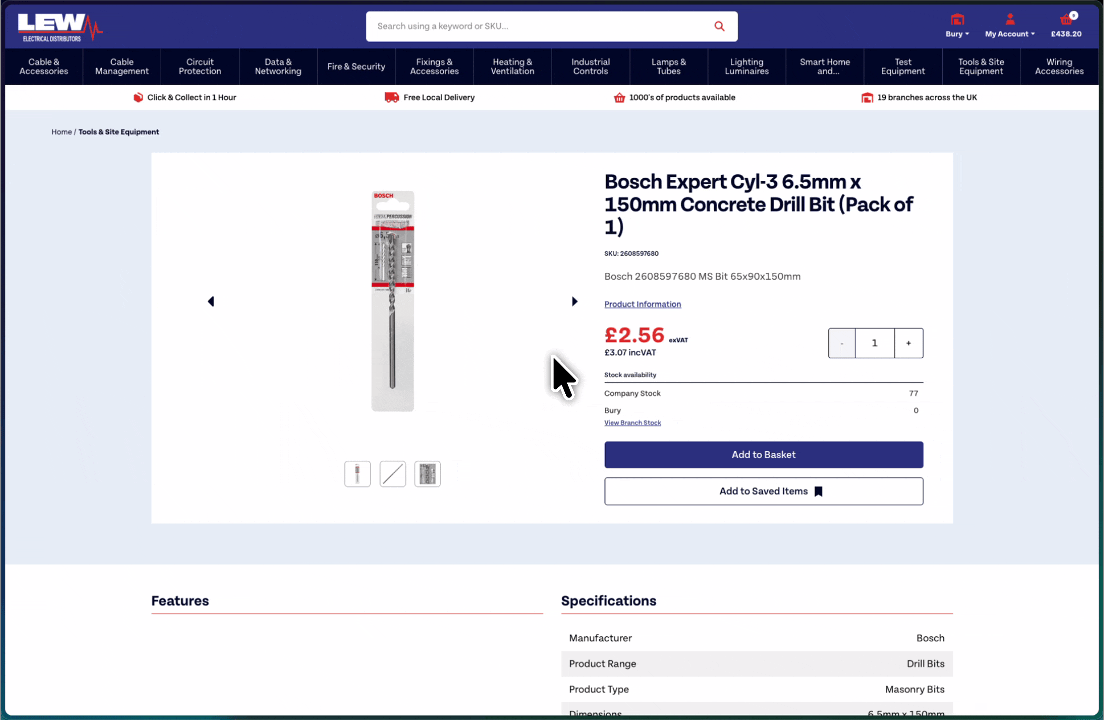The width and height of the screenshot is (1104, 720).
Task: Decrease quantity with the minus button
Action: tap(842, 343)
